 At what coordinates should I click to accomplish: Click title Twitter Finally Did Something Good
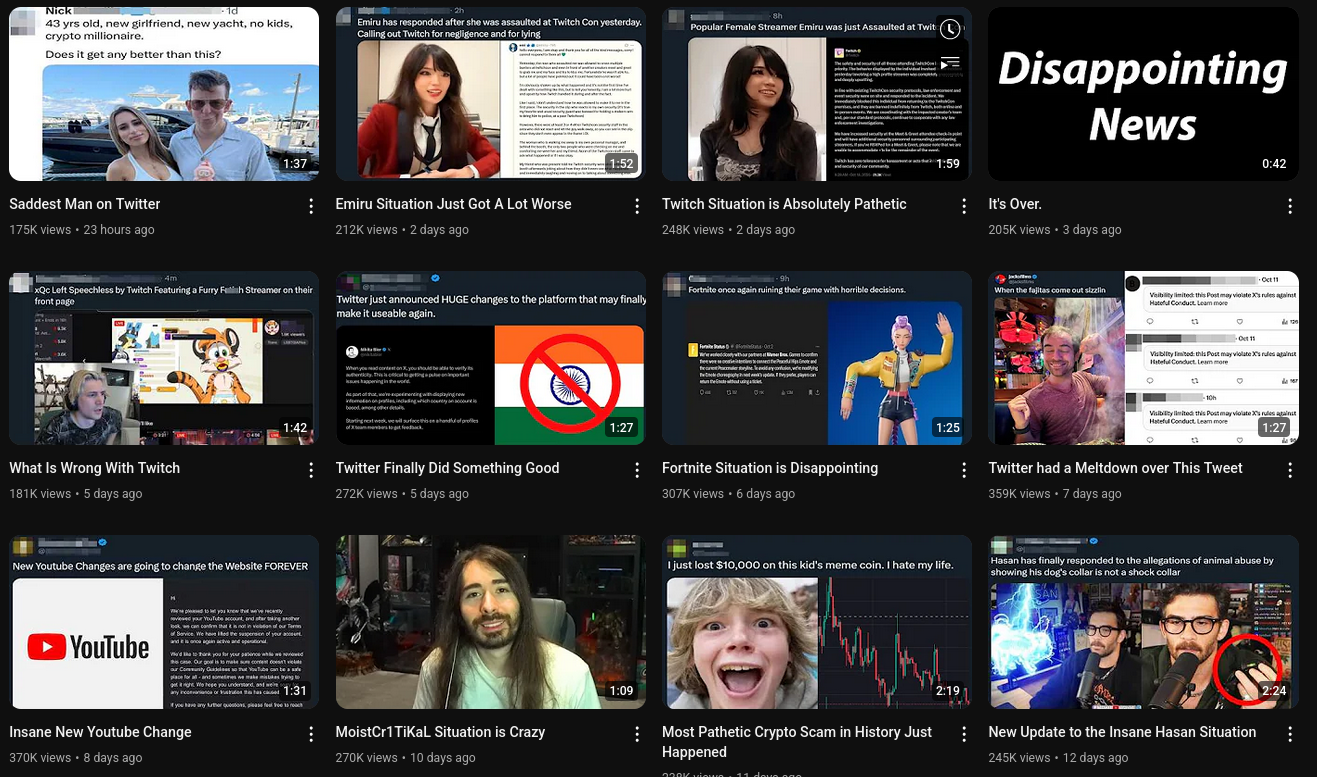click(447, 468)
